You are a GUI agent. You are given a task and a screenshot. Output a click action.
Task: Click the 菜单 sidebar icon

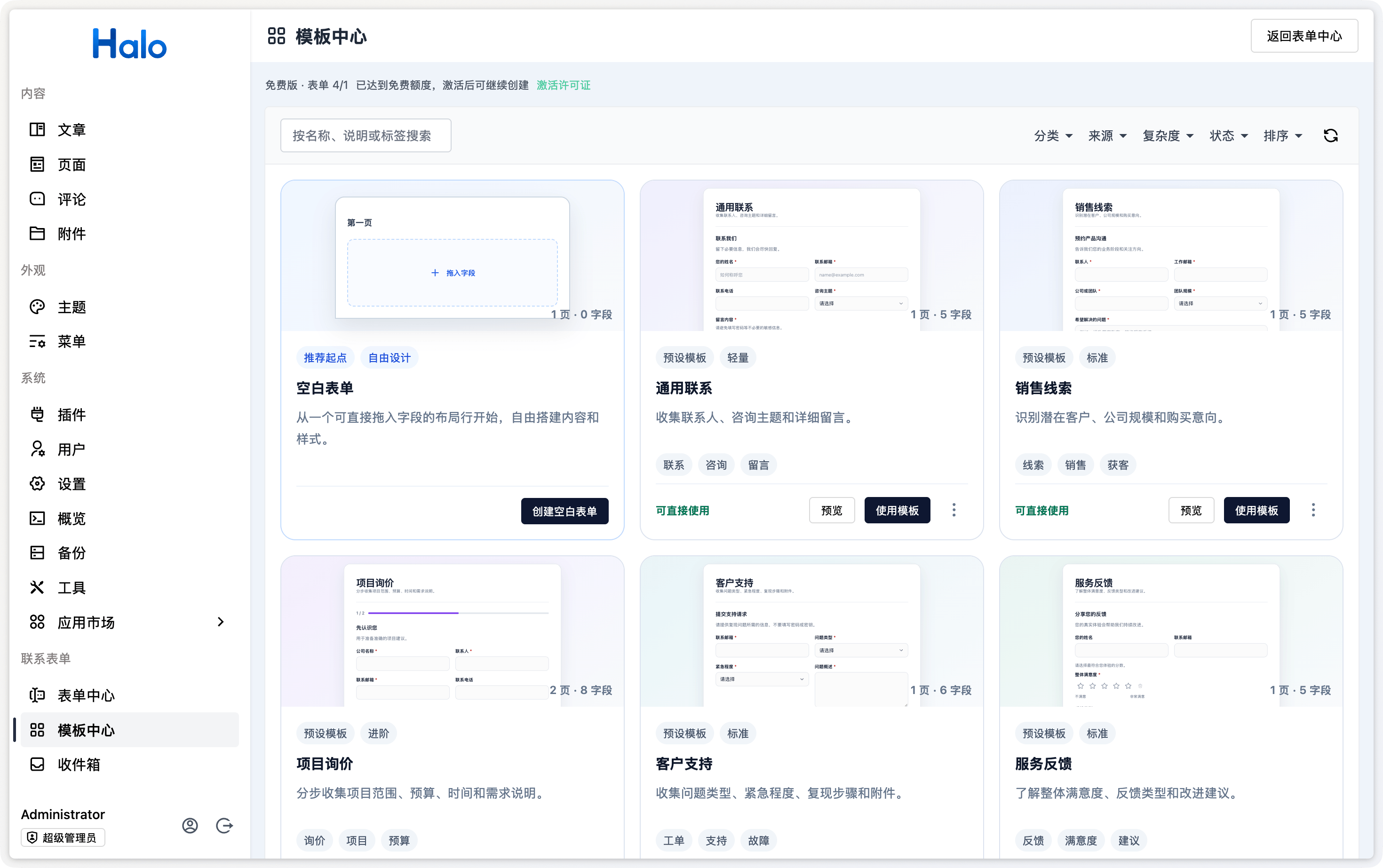[37, 341]
